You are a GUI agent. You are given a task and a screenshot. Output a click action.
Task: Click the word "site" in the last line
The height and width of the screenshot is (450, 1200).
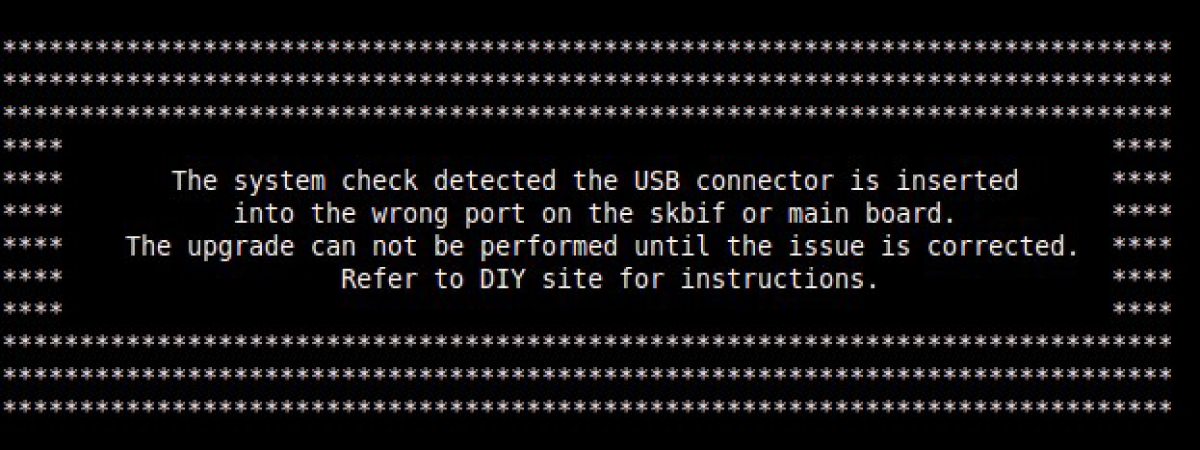click(572, 280)
